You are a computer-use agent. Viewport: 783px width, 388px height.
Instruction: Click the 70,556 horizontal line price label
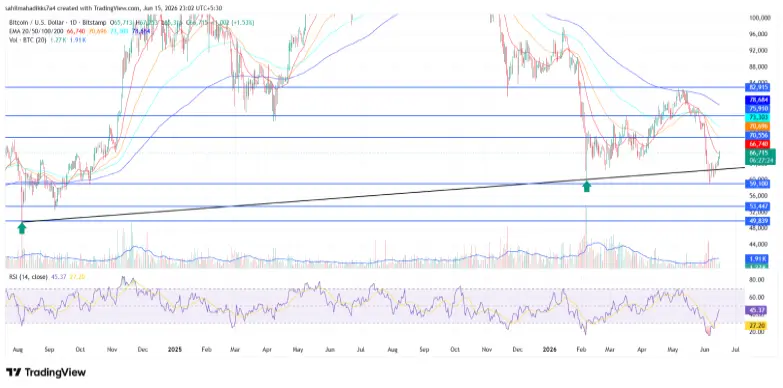pos(758,135)
